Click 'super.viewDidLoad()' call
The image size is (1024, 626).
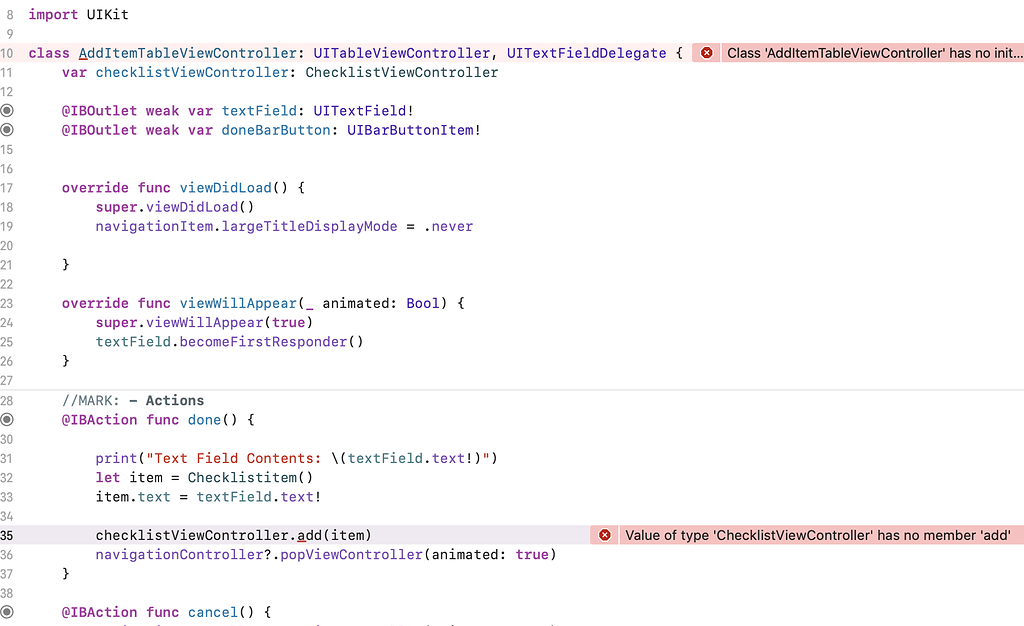[x=175, y=207]
